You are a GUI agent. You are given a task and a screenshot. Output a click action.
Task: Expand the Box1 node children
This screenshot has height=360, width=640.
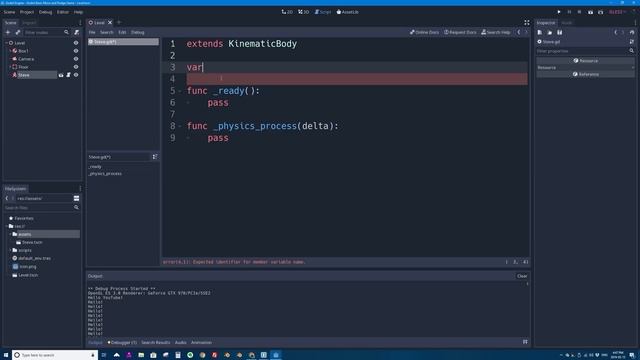10,51
